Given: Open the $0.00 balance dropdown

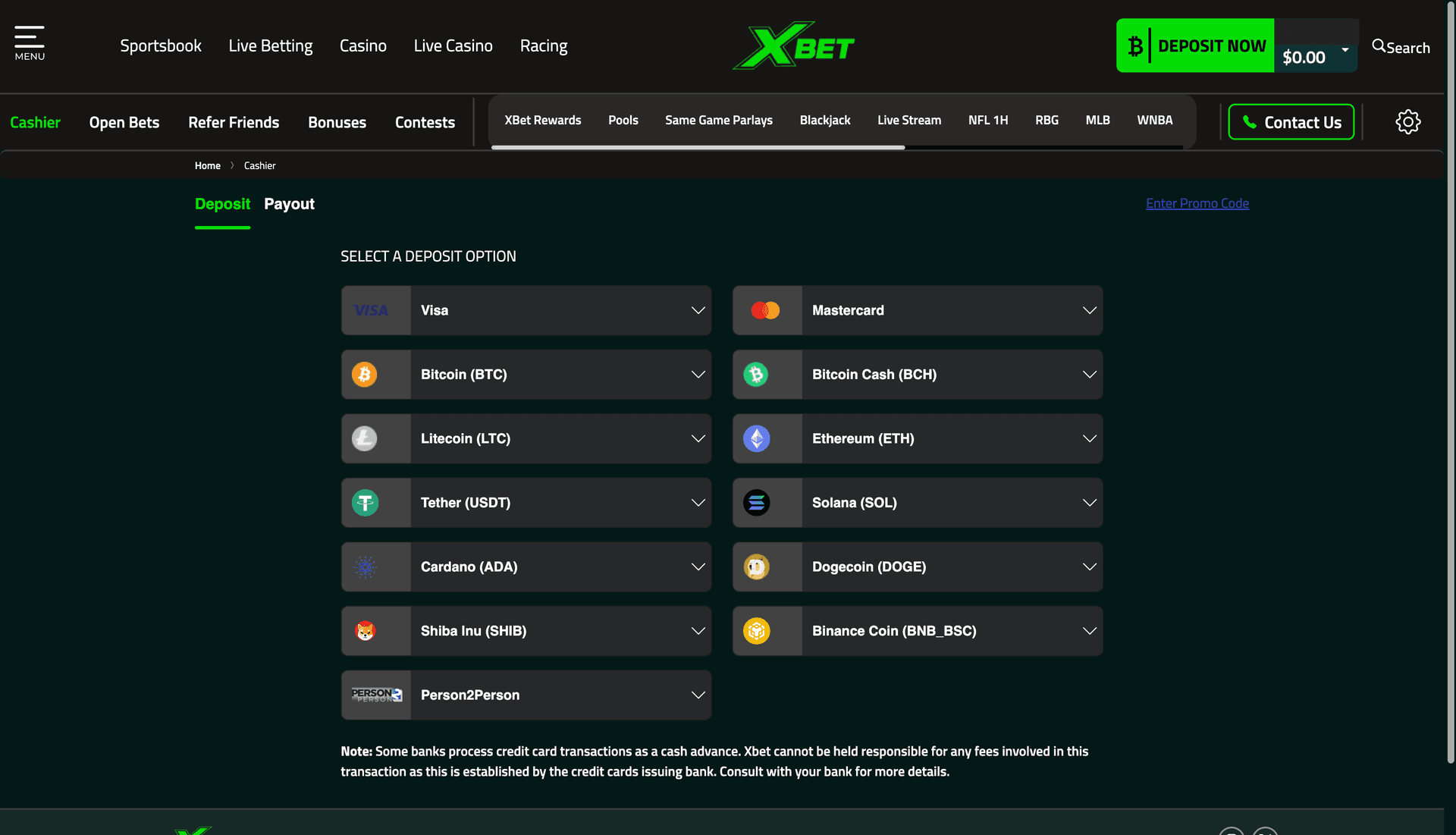Looking at the screenshot, I should (1316, 56).
